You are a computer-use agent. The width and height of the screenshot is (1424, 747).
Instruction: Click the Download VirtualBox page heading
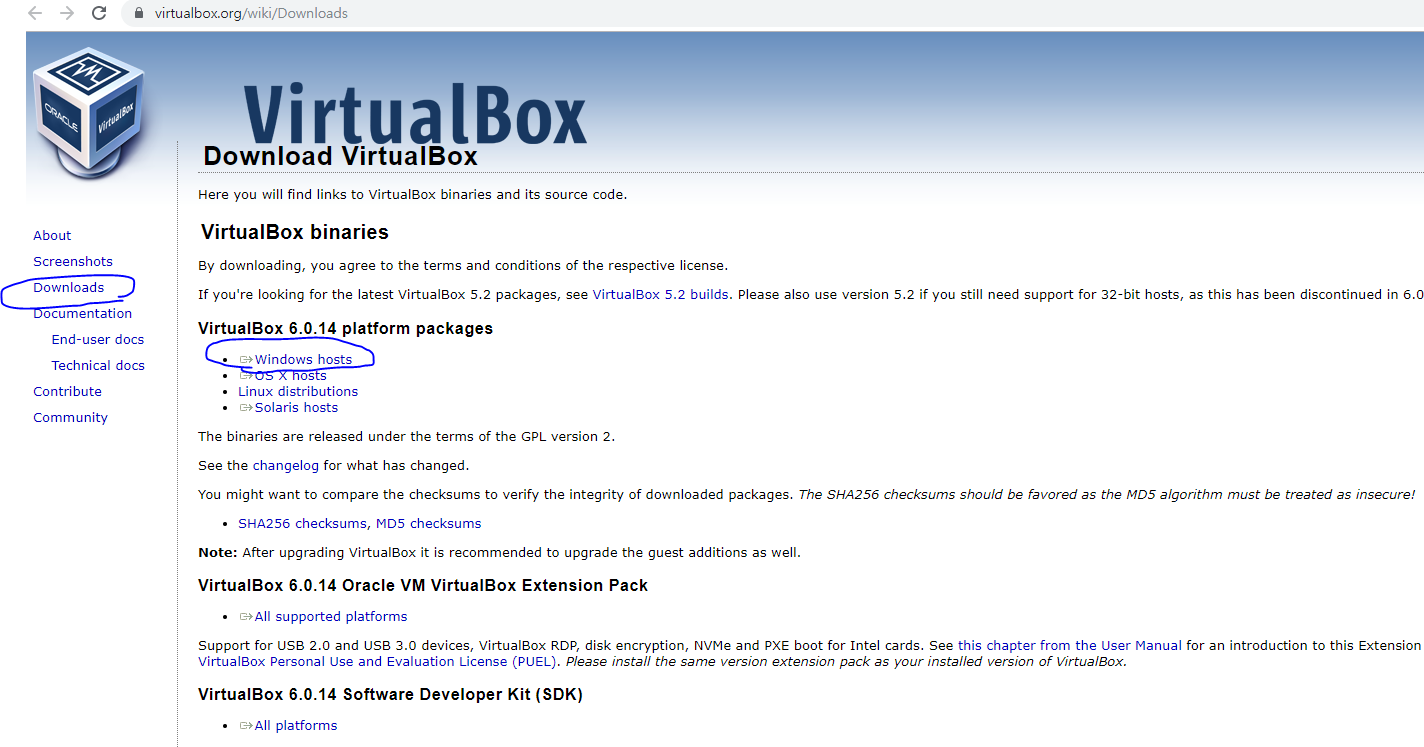[x=340, y=156]
